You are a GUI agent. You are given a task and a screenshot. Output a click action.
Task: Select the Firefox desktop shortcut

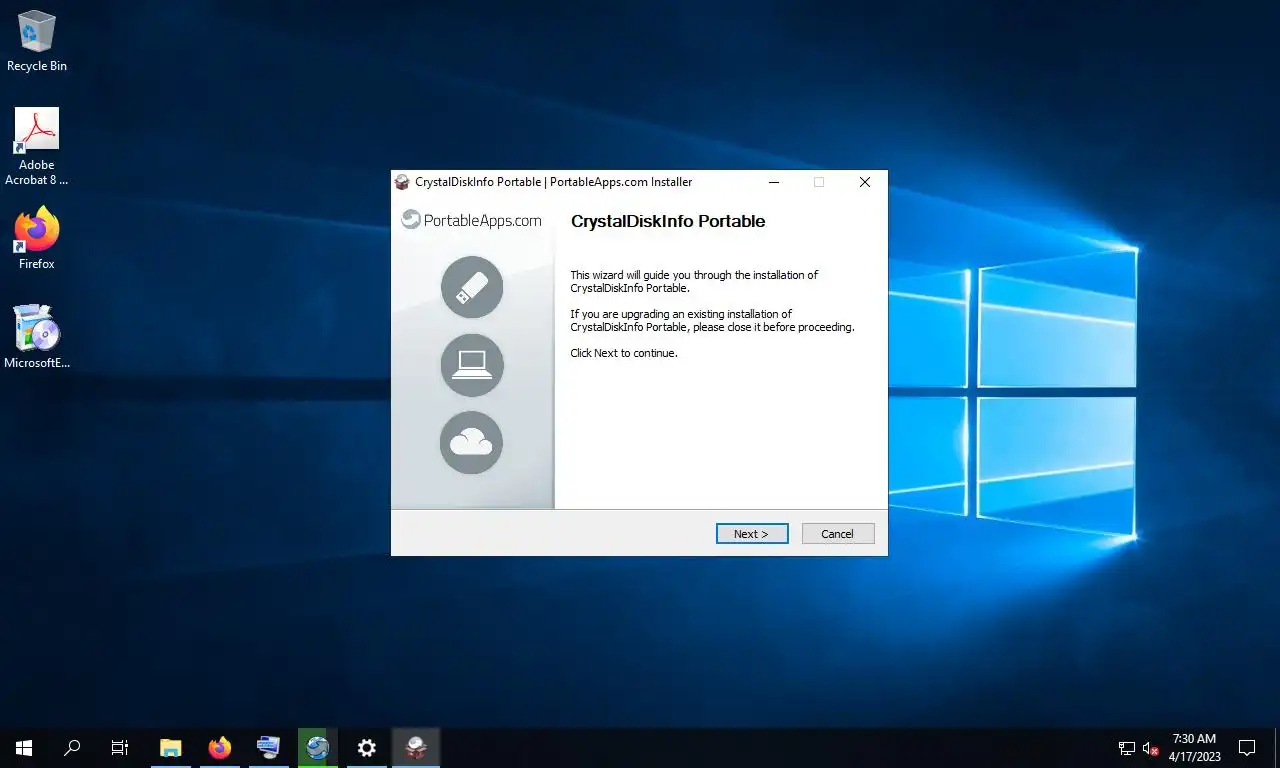[x=37, y=238]
